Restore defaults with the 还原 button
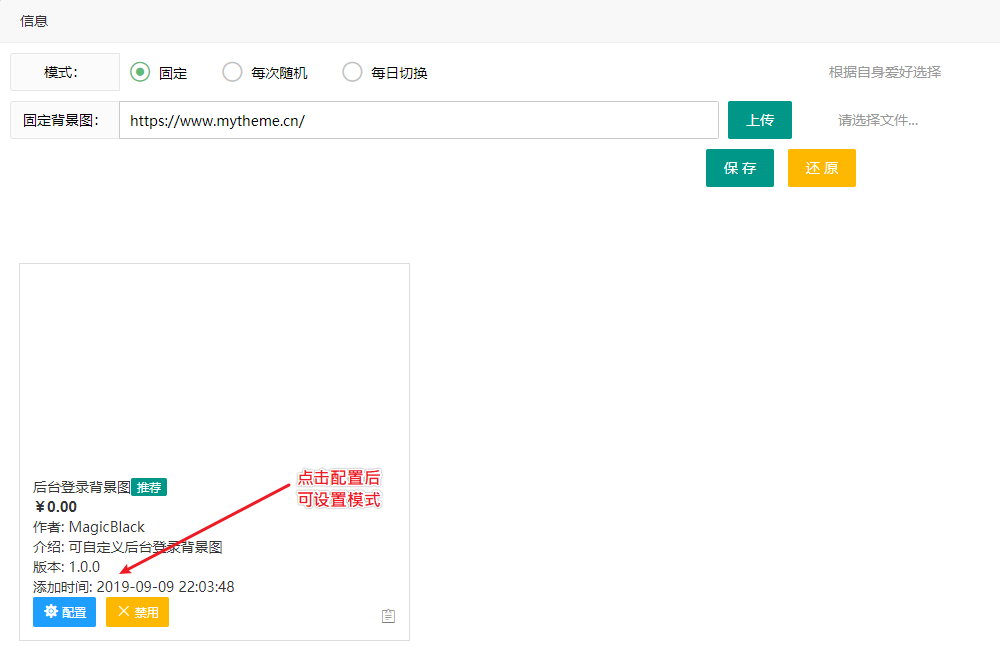 click(821, 168)
